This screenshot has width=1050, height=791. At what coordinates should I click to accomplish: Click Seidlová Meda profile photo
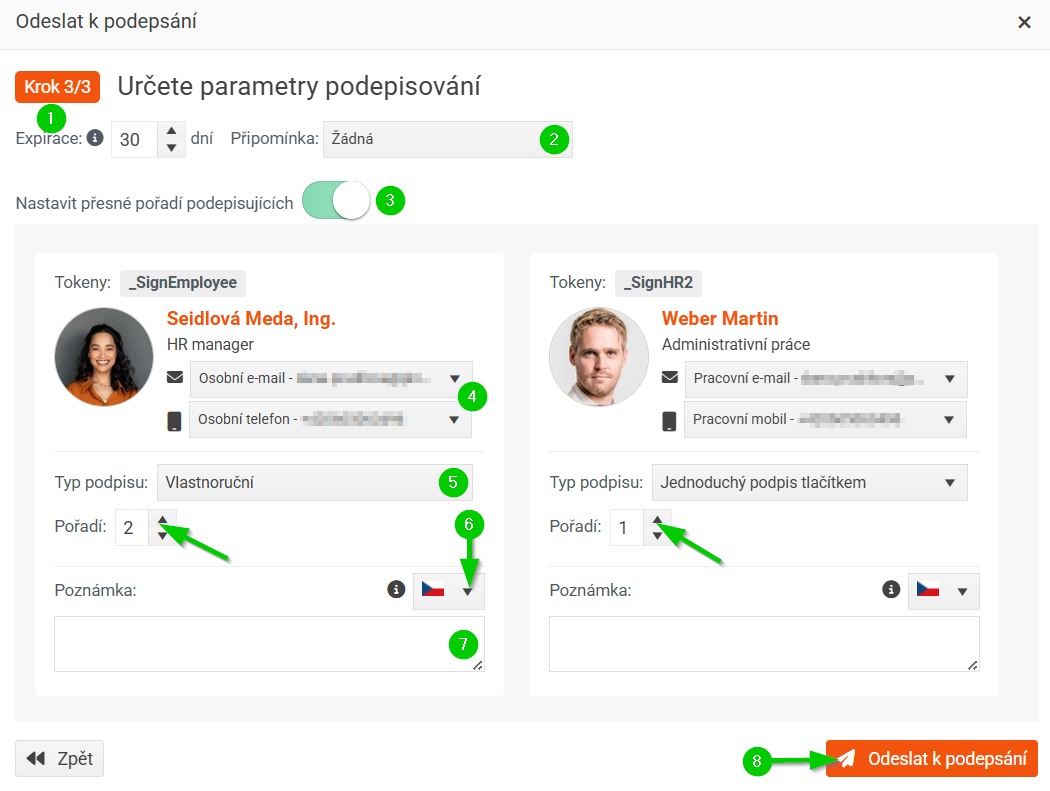[104, 357]
